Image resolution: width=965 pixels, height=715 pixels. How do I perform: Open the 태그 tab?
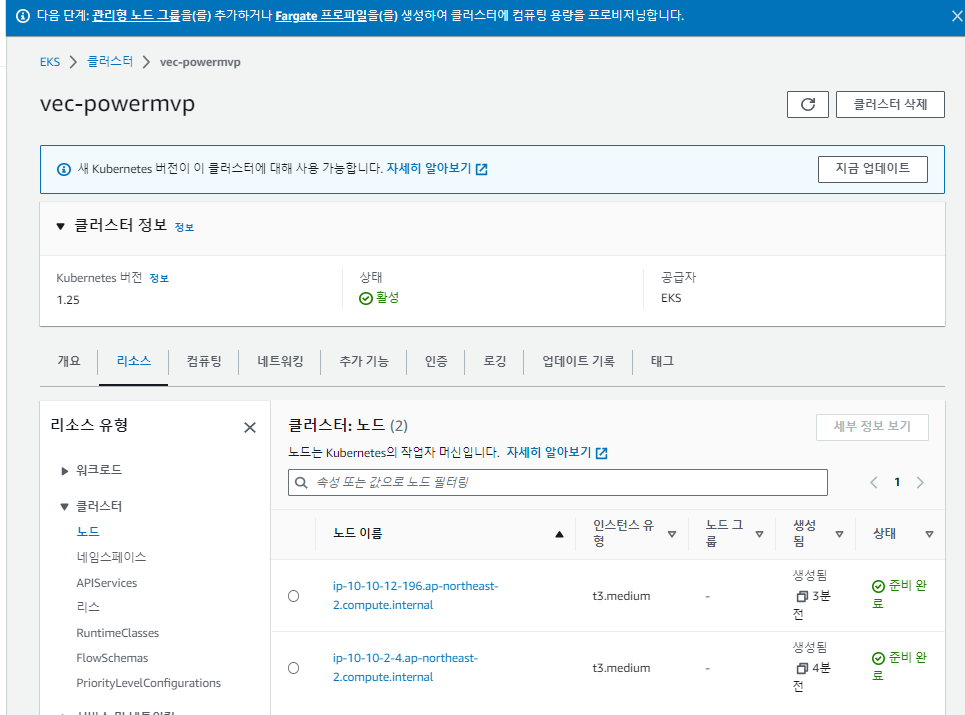662,361
